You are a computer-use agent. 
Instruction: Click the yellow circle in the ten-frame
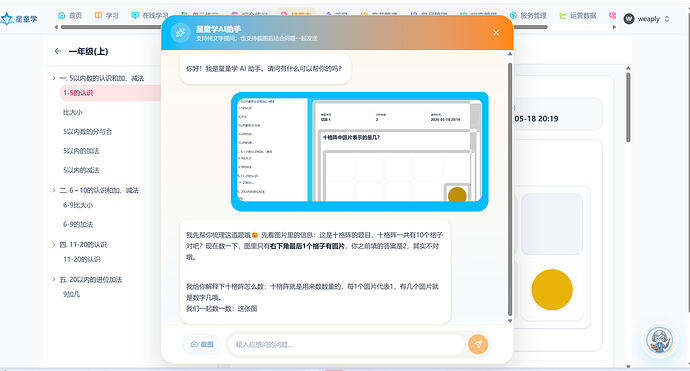(x=552, y=290)
